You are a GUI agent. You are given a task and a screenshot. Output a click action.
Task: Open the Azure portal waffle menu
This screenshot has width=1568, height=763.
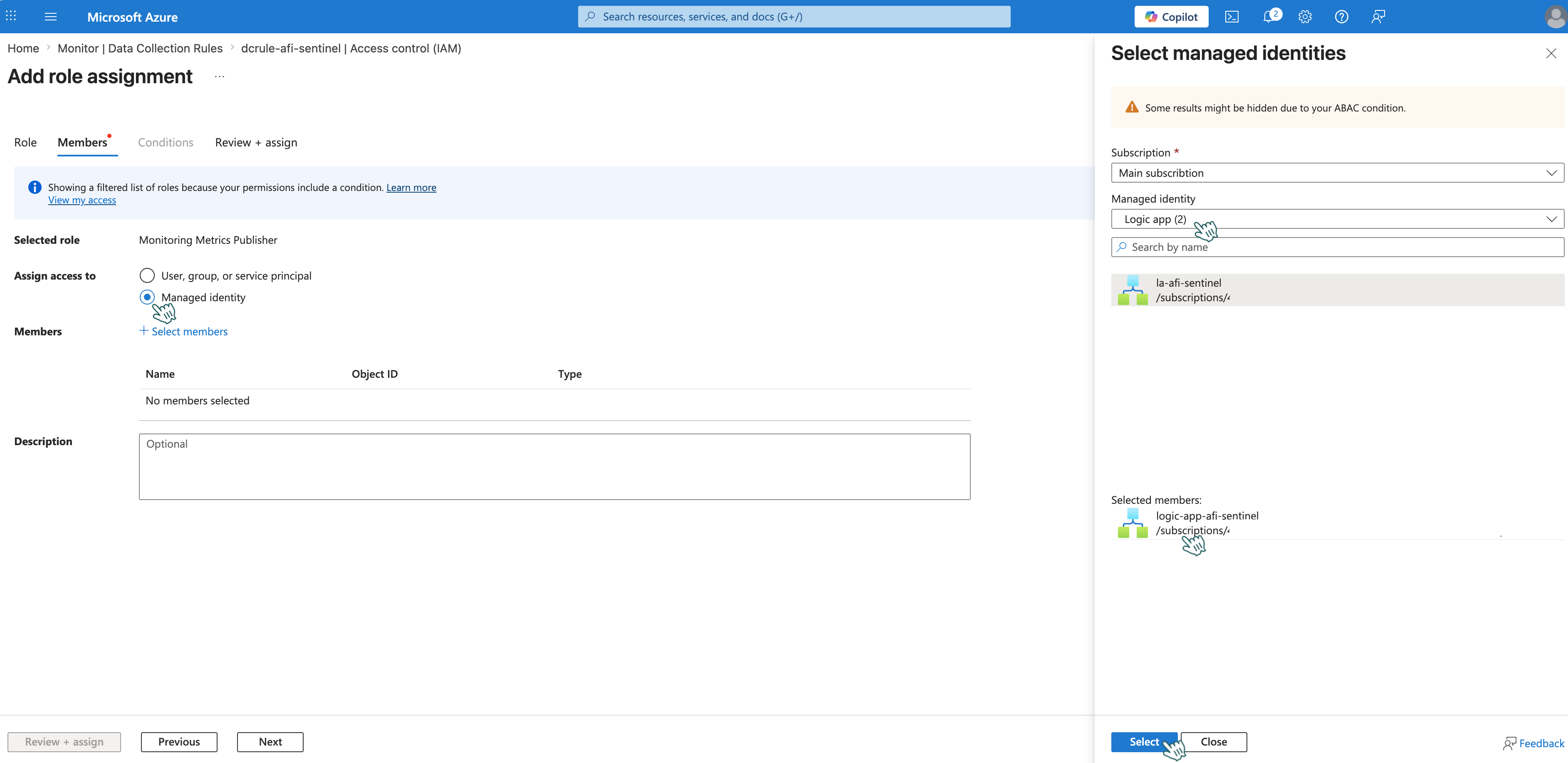tap(11, 17)
